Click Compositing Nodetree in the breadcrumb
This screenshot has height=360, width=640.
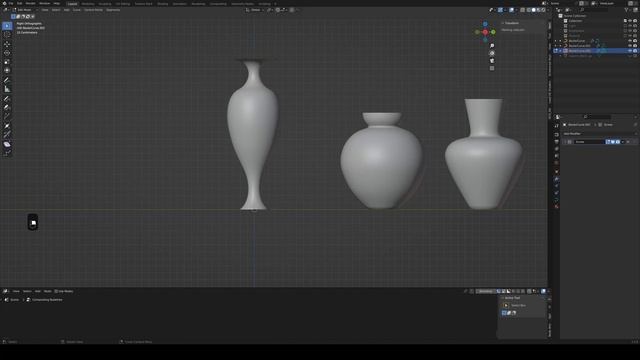[x=47, y=300]
